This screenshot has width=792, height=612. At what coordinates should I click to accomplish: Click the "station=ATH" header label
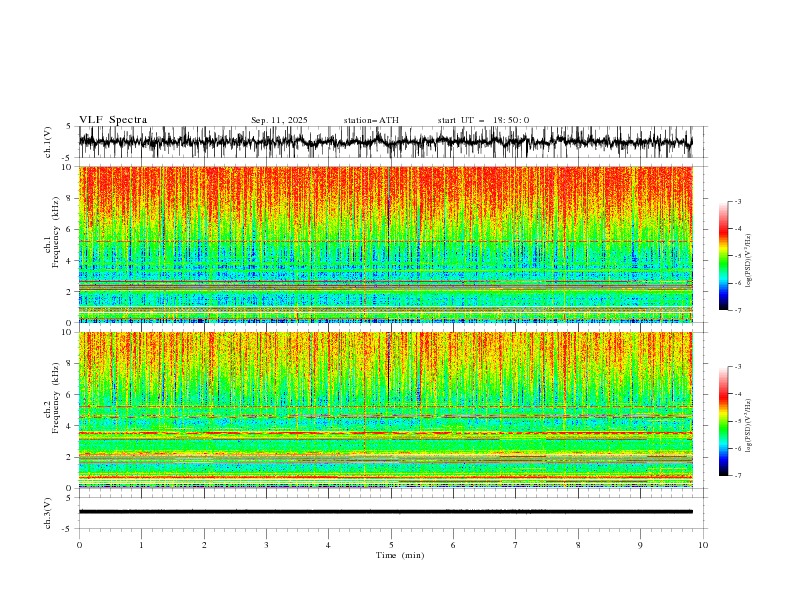point(371,120)
